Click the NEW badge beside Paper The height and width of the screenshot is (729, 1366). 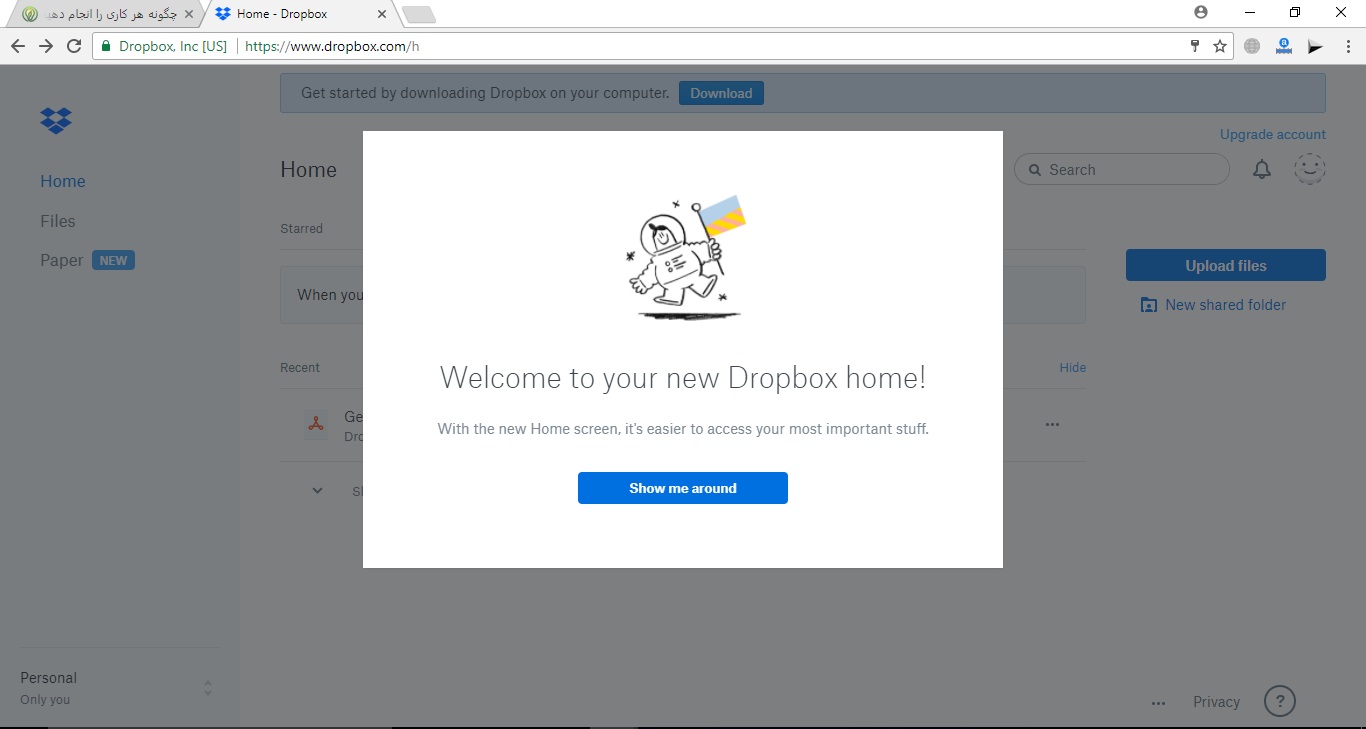(x=113, y=260)
